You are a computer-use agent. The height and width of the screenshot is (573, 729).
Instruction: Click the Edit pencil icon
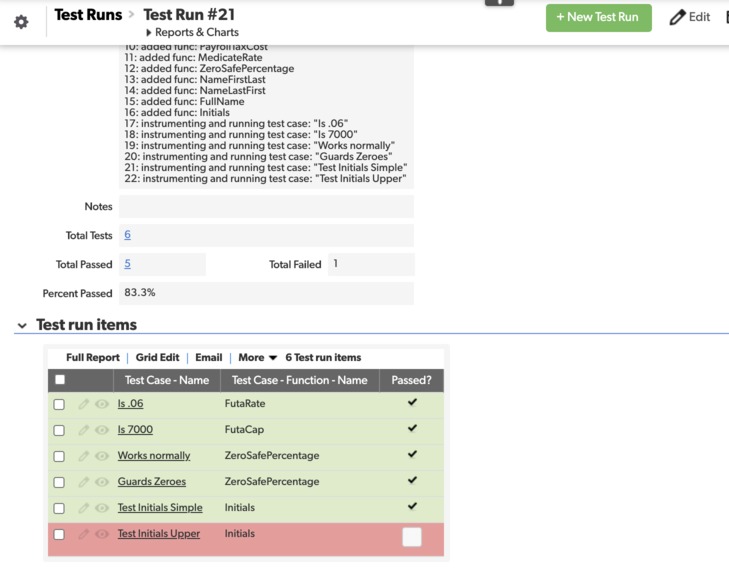(677, 17)
